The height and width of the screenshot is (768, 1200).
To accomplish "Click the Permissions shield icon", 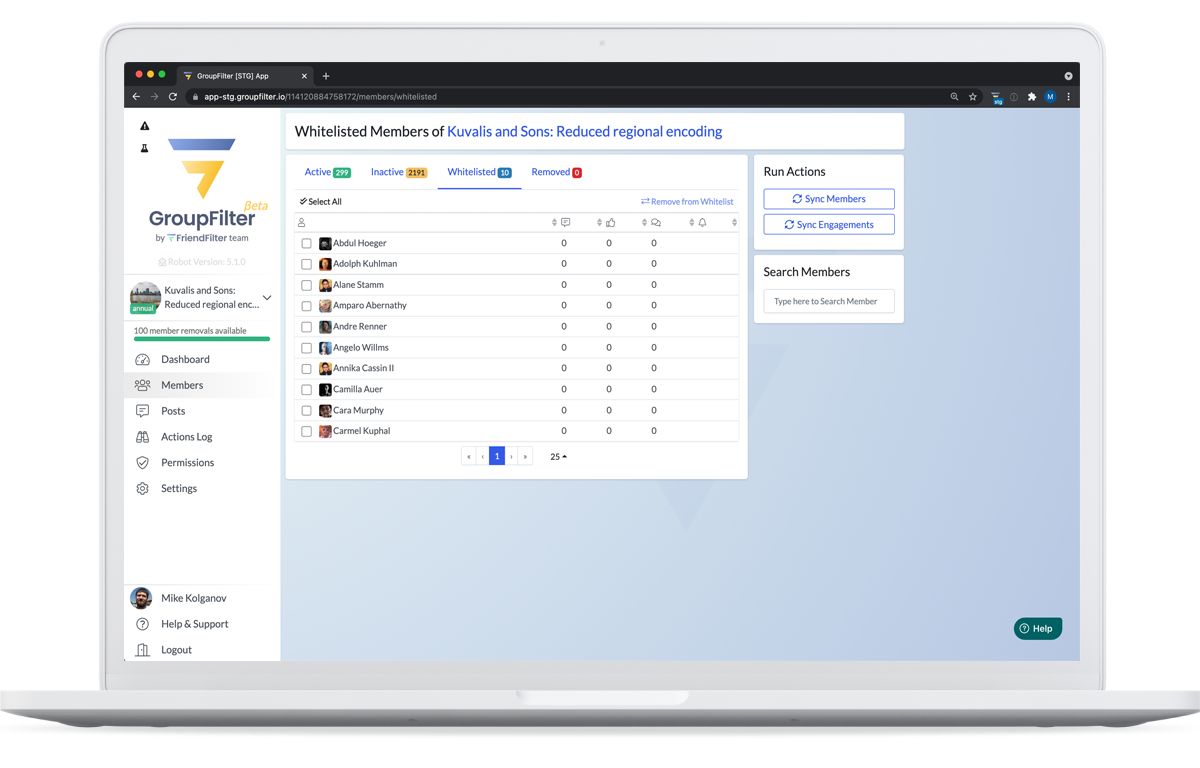I will point(142,462).
